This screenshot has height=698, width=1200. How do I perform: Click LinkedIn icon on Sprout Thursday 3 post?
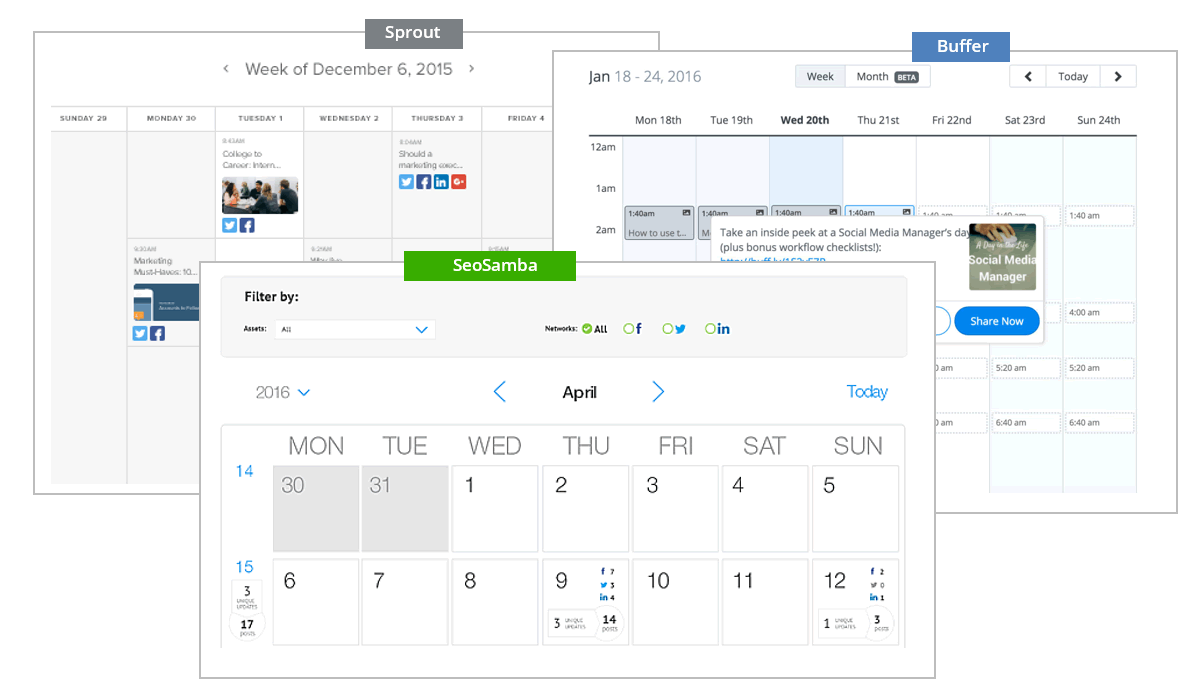441,182
